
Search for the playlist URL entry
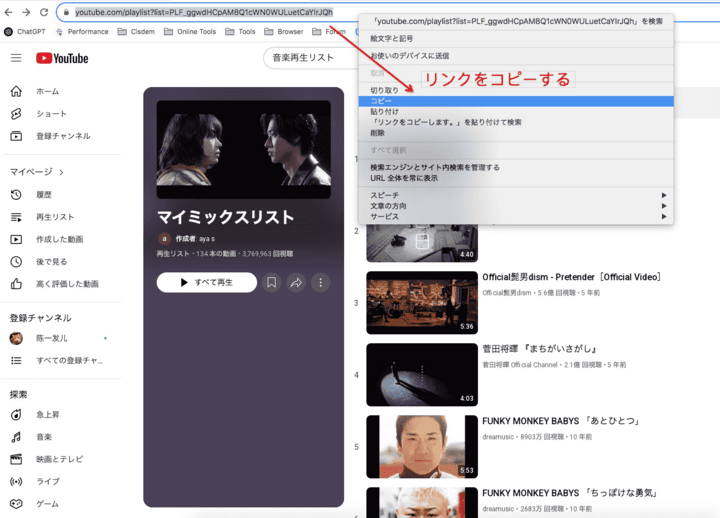click(x=516, y=21)
